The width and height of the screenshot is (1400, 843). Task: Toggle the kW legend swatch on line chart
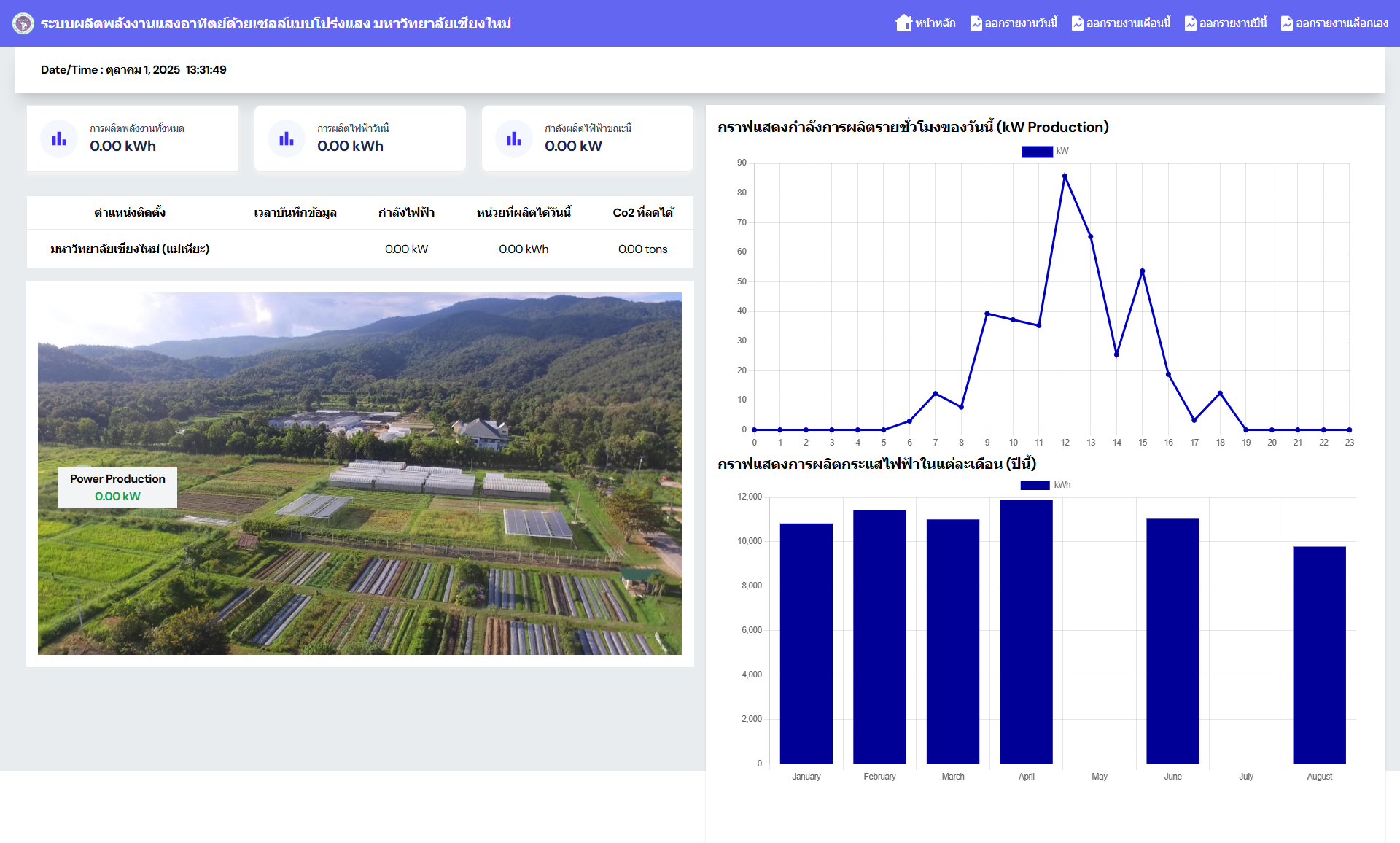click(x=1037, y=151)
